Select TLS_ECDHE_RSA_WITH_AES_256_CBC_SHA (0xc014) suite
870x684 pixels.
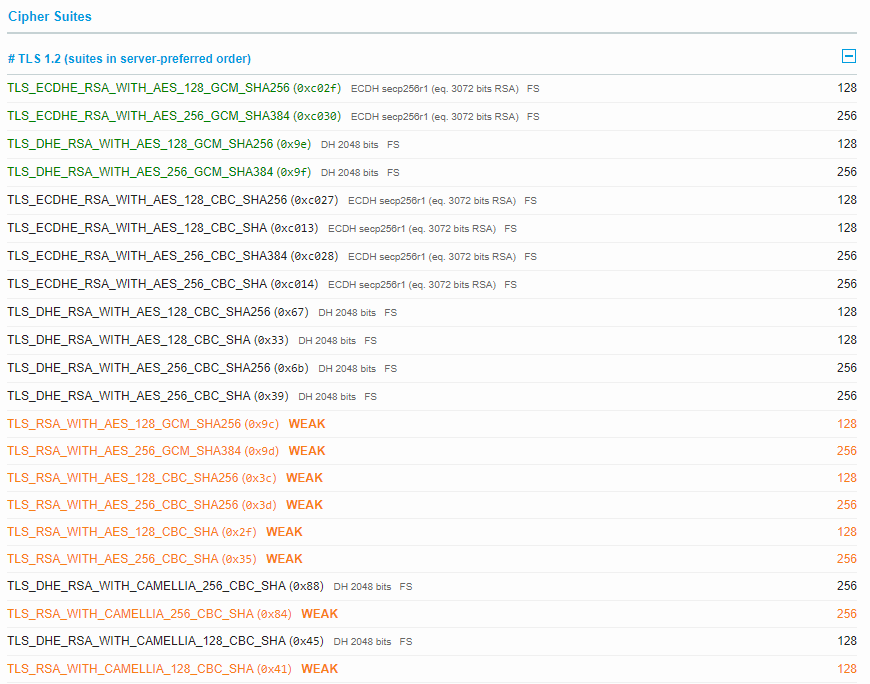(163, 284)
